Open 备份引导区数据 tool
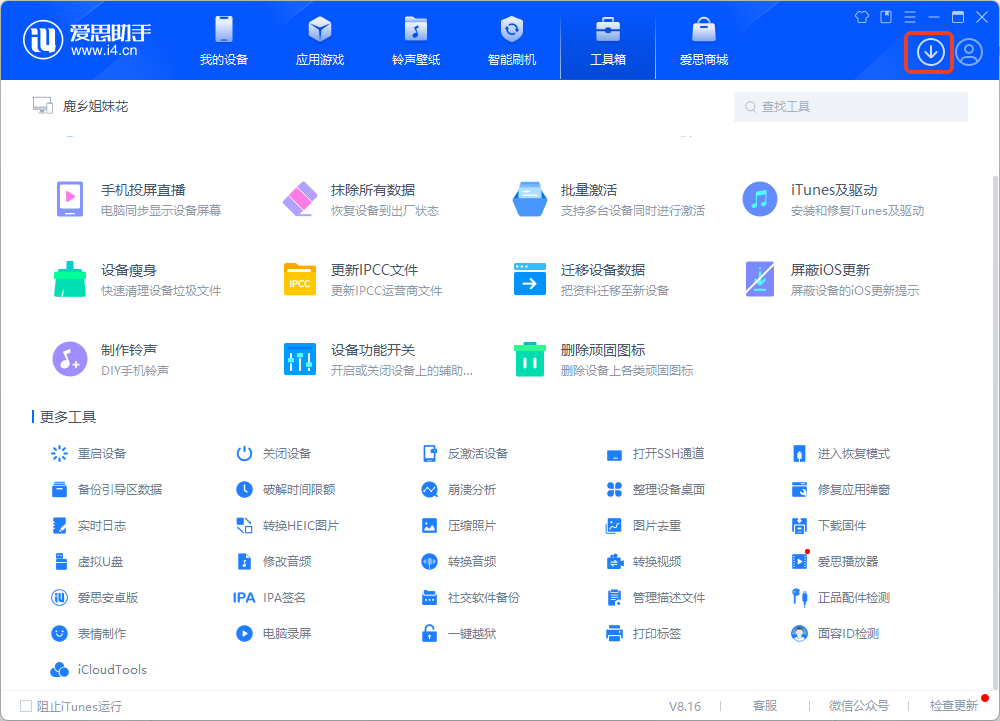 coord(107,490)
